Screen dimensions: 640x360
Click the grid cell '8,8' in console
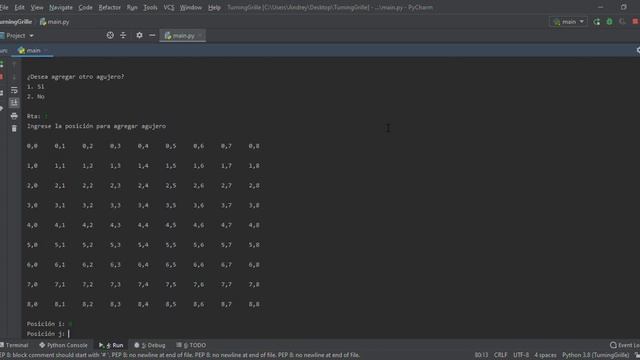pyautogui.click(x=254, y=304)
